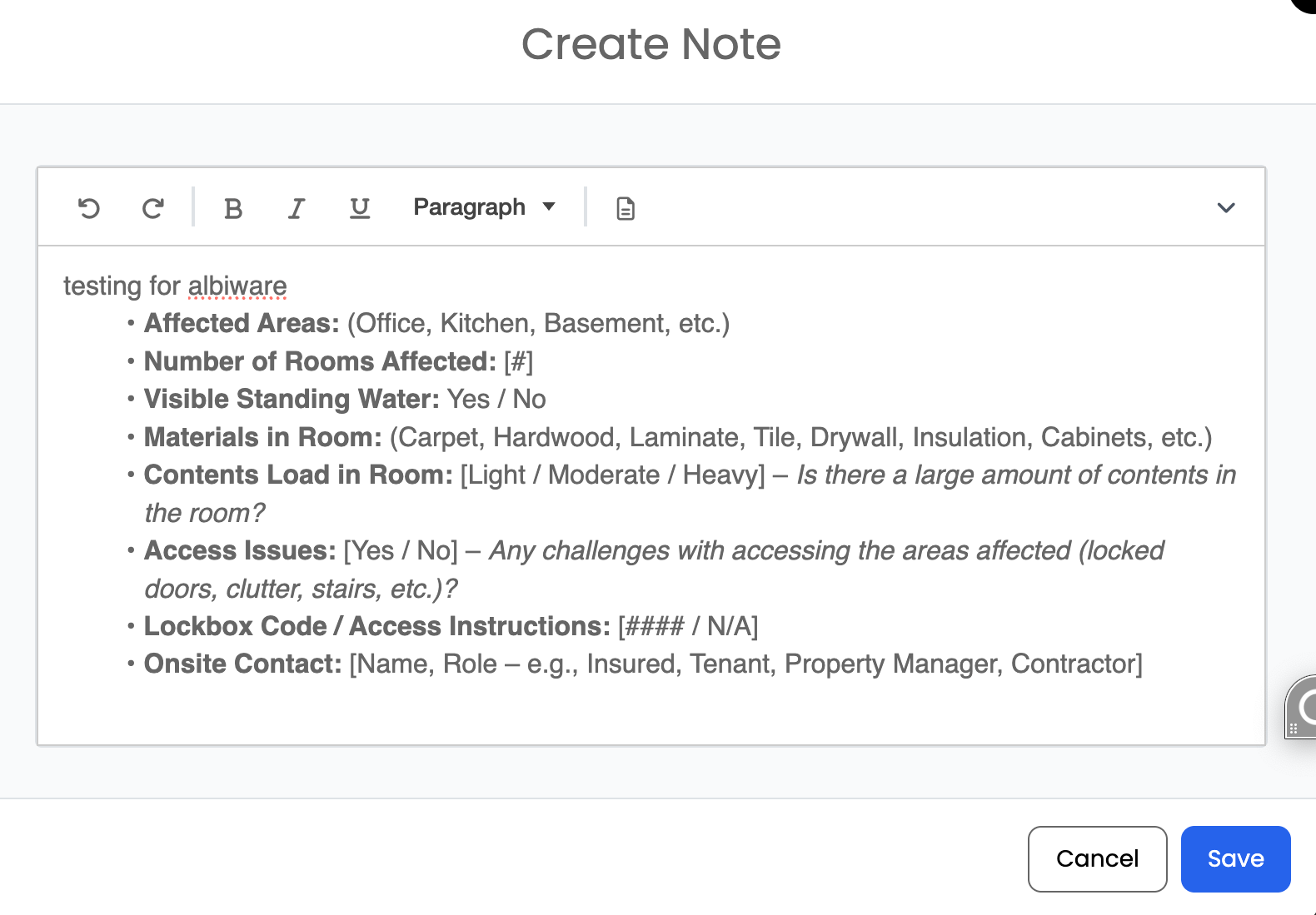Click the "Materials in Room:" bullet label
Image resolution: width=1316 pixels, height=915 pixels.
click(x=262, y=438)
